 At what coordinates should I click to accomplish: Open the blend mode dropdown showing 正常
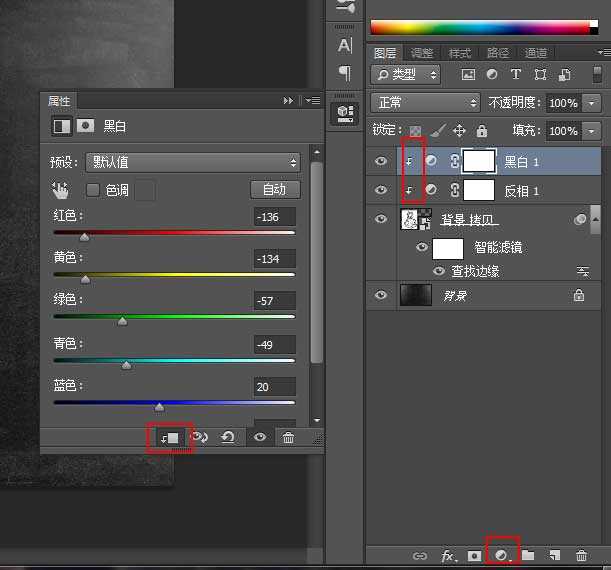coord(425,103)
